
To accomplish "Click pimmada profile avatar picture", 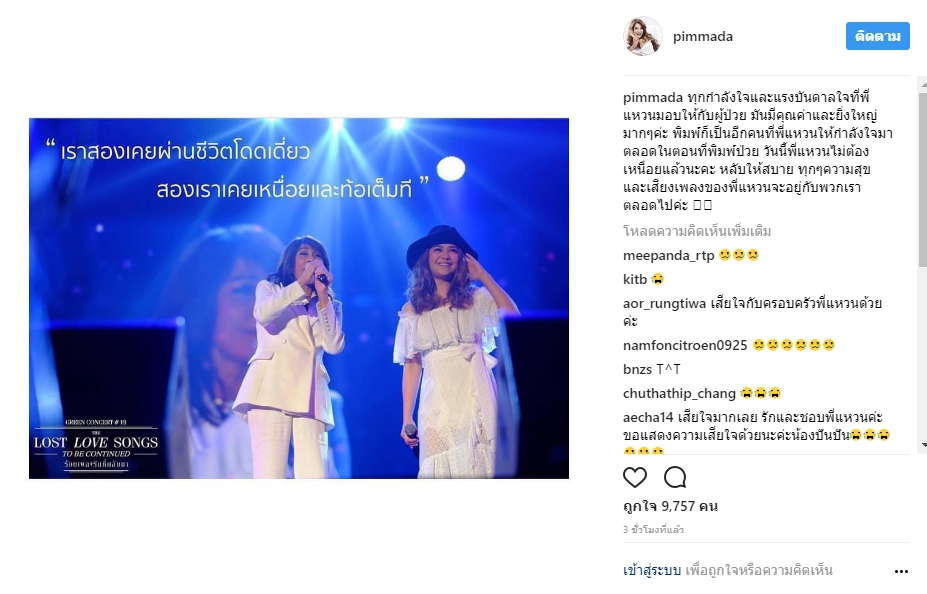I will coord(643,36).
